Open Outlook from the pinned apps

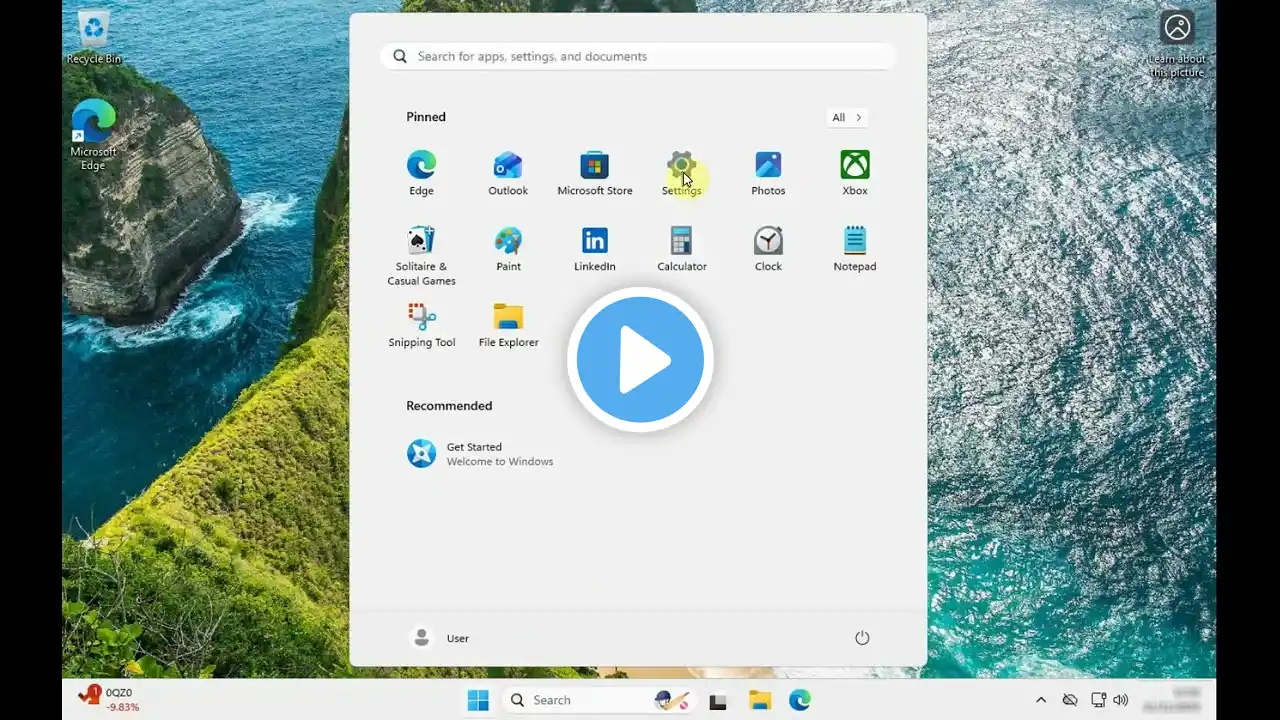(508, 173)
